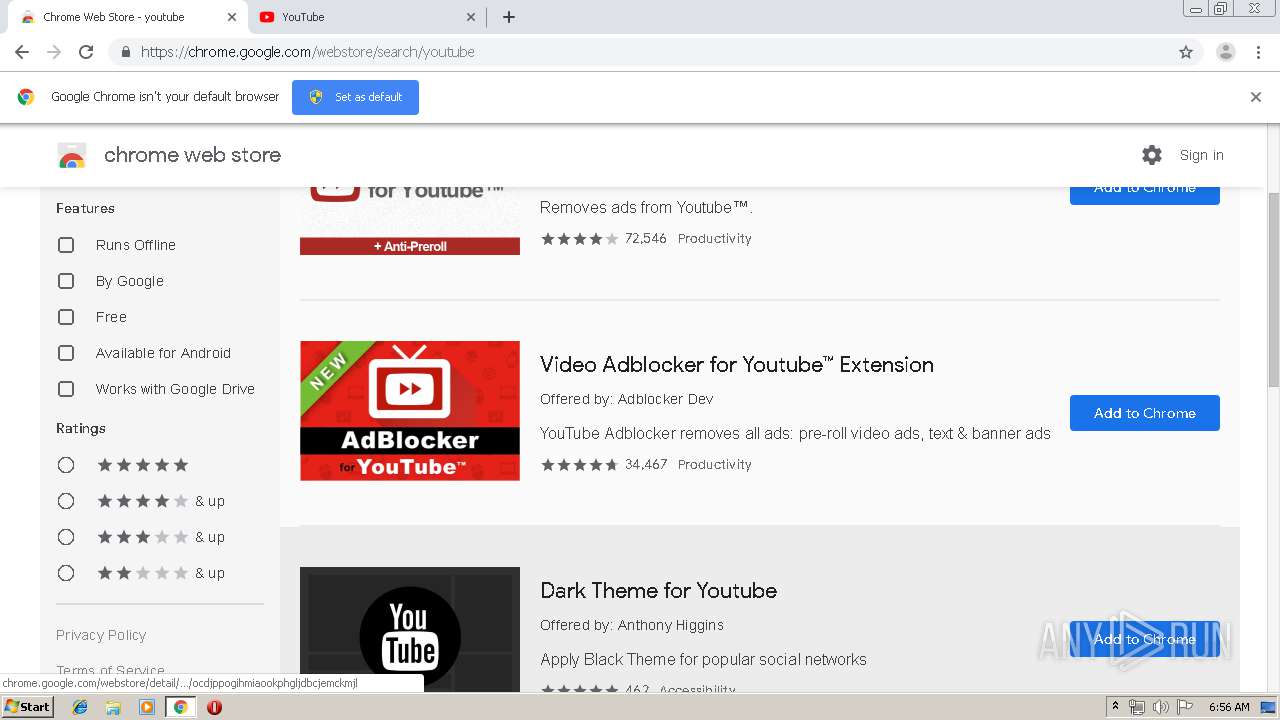Show hidden system tray icons

pos(1115,707)
